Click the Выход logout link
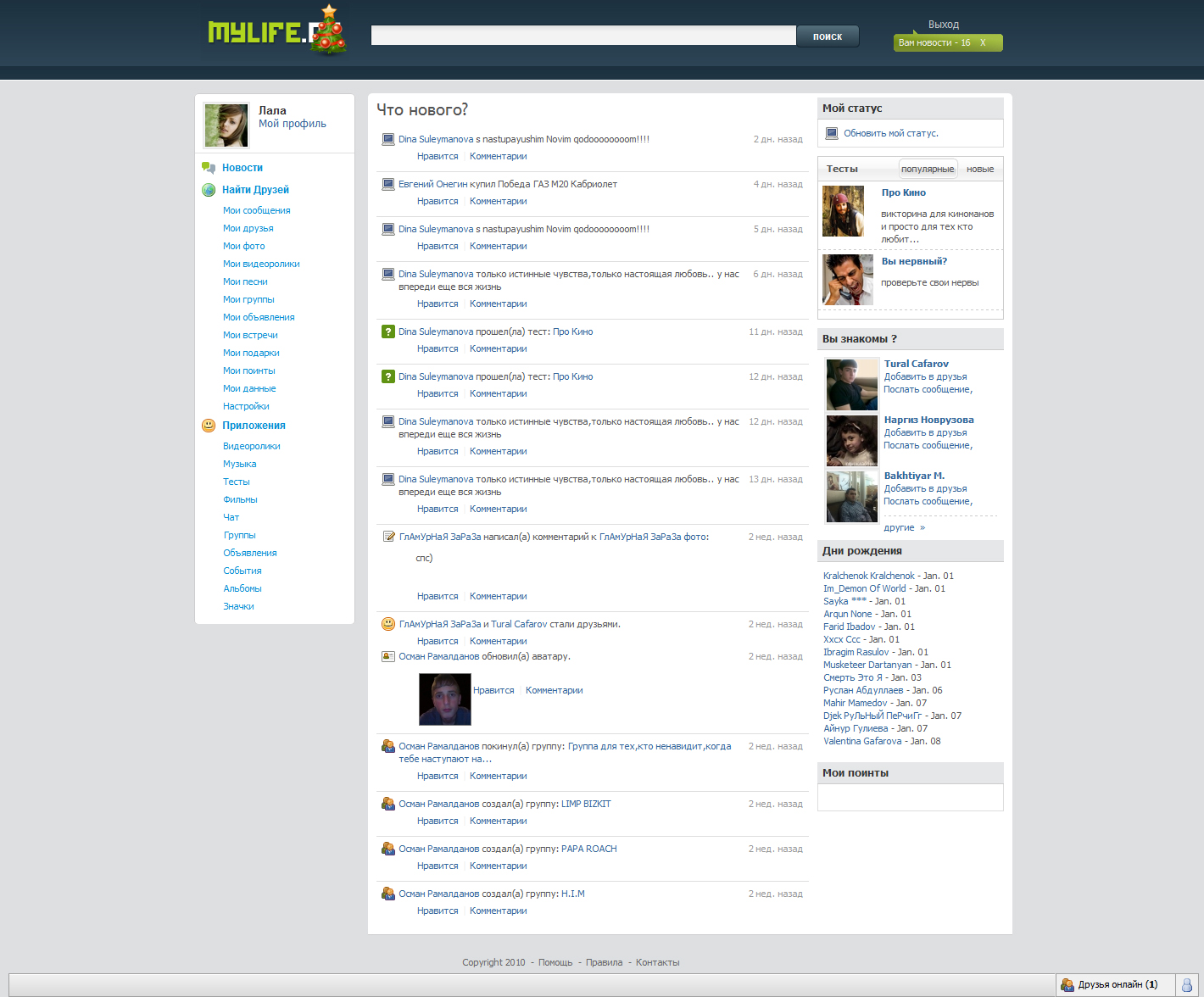This screenshot has height=997, width=1204. click(943, 25)
